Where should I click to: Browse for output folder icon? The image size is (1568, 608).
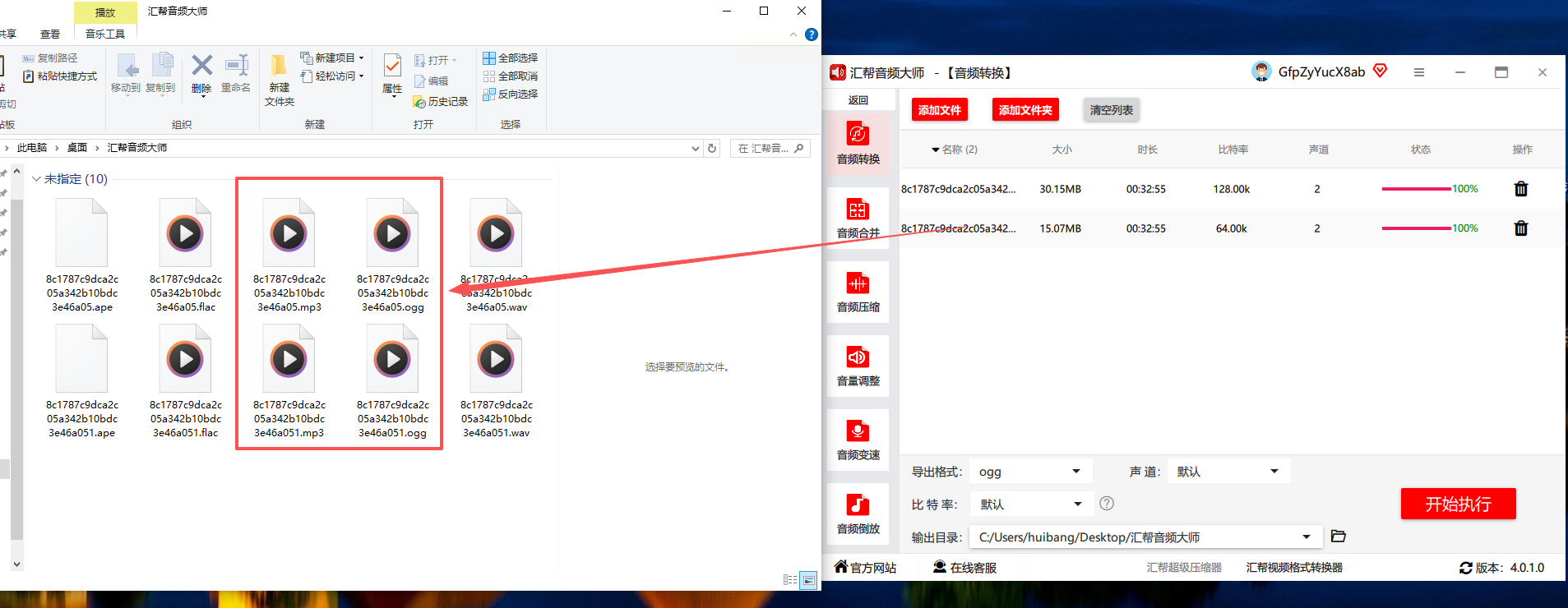pos(1339,537)
